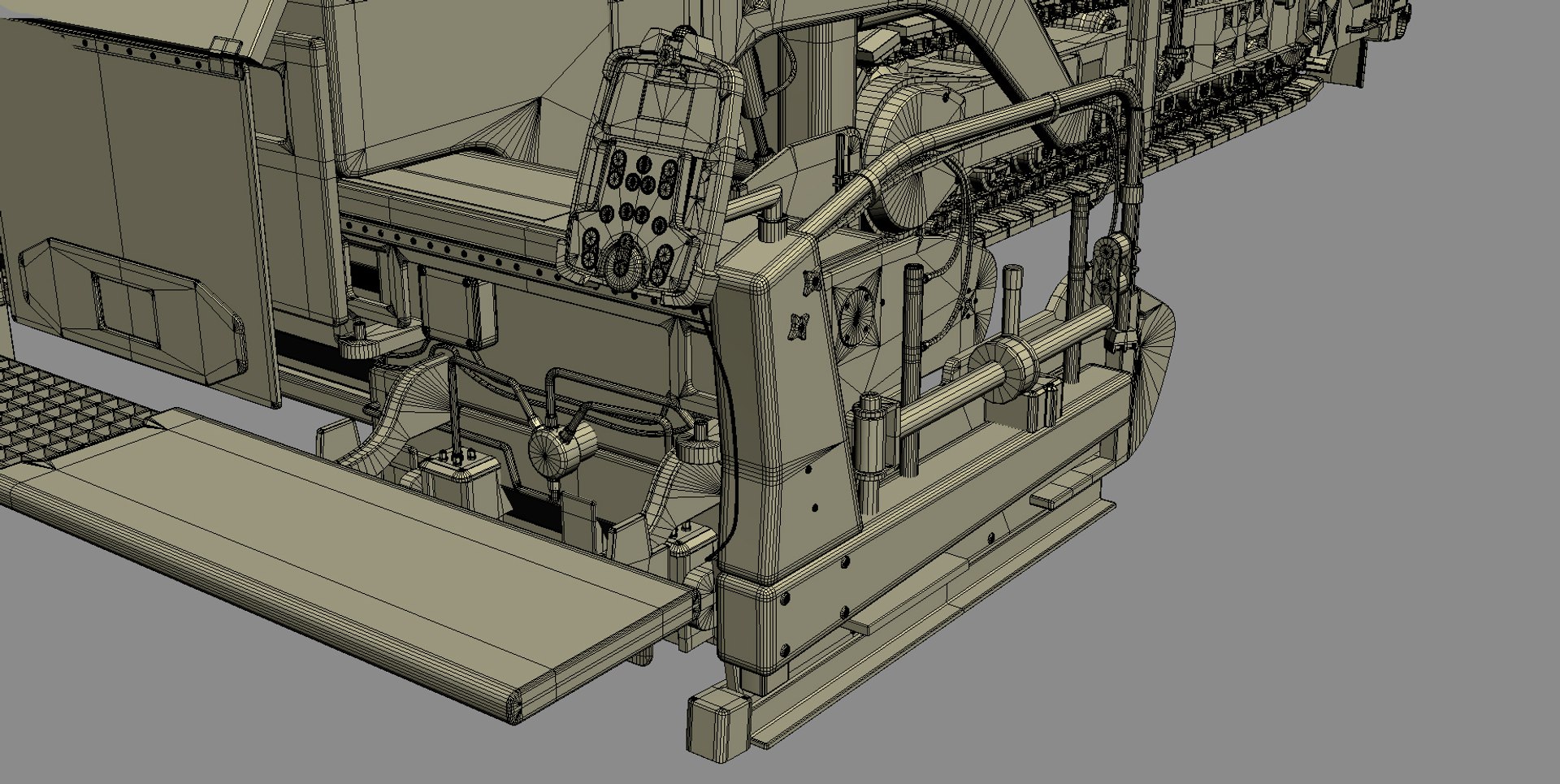Select the small square foot block under screed
The width and height of the screenshot is (1560, 784).
tap(717, 726)
